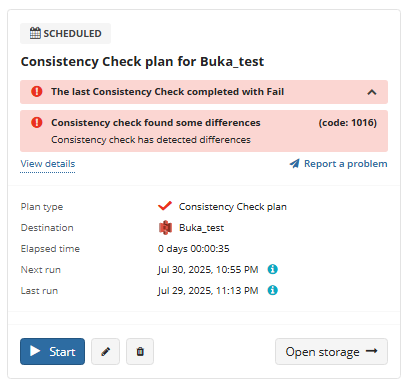Click the error code 1016 text

348,123
